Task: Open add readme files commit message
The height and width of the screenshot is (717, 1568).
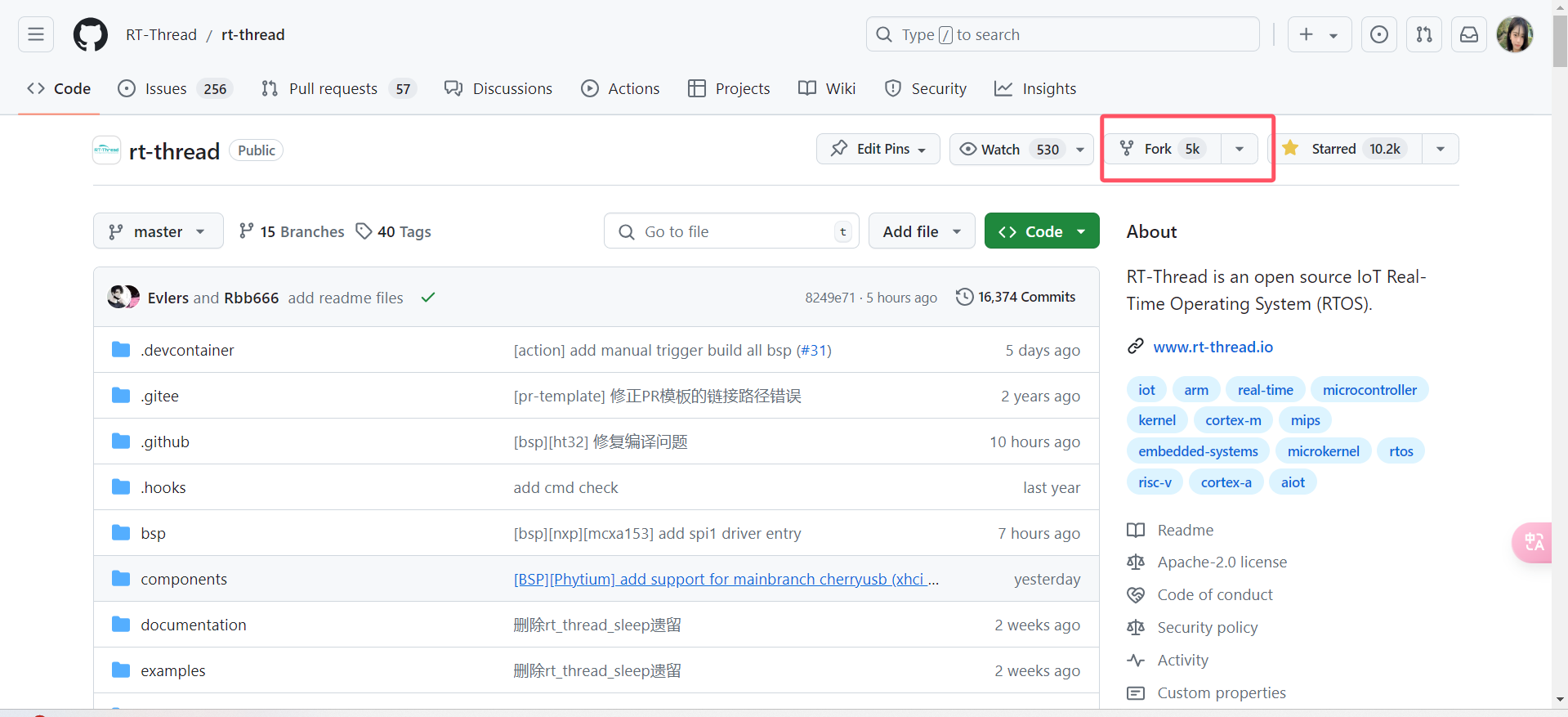Action: [346, 298]
